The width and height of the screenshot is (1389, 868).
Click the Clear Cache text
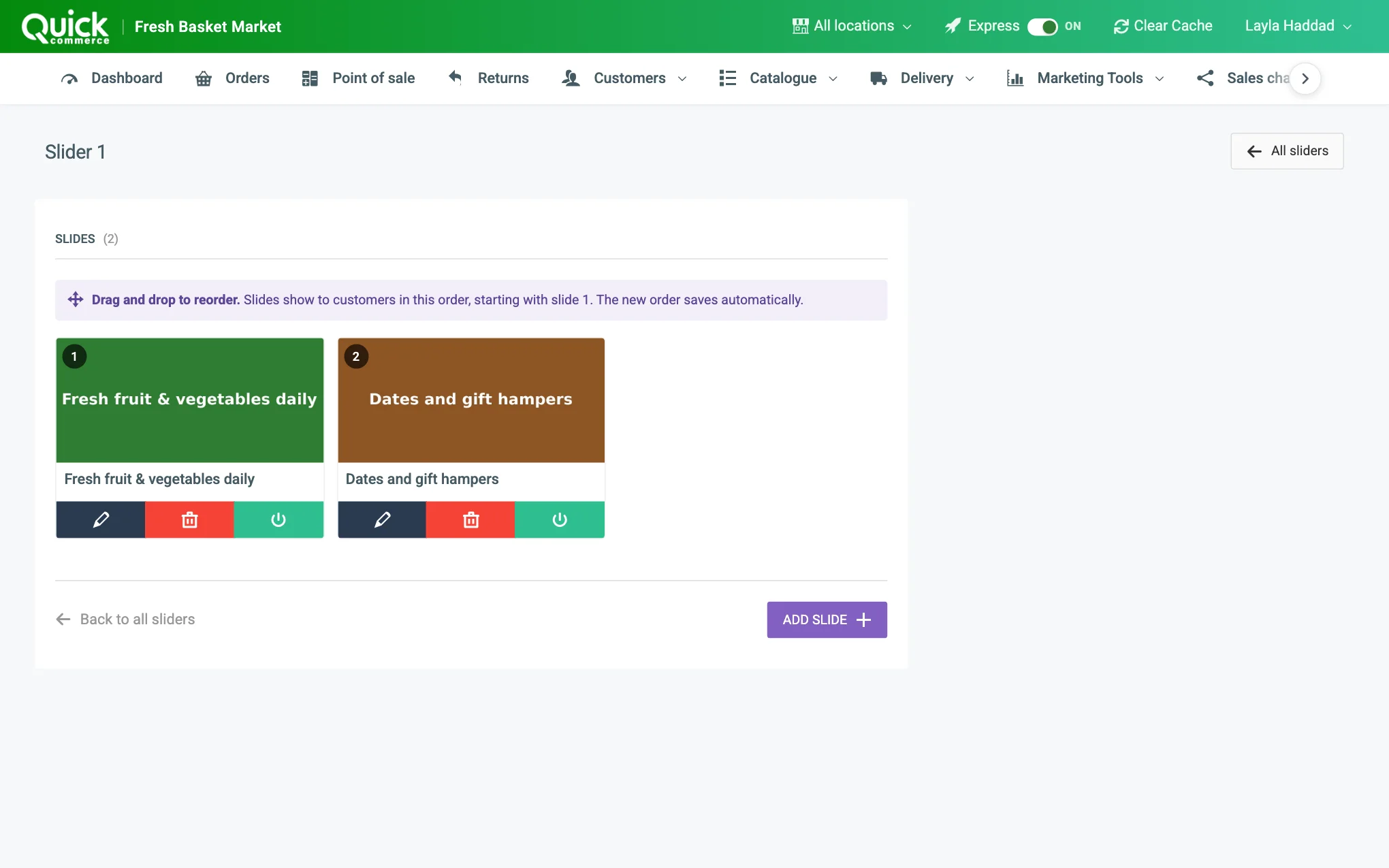click(x=1172, y=27)
